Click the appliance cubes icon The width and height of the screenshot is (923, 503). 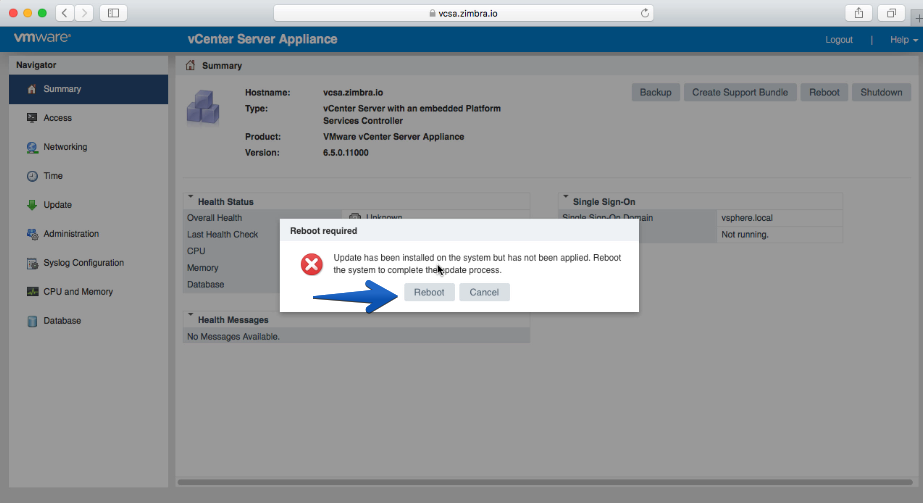pyautogui.click(x=202, y=107)
